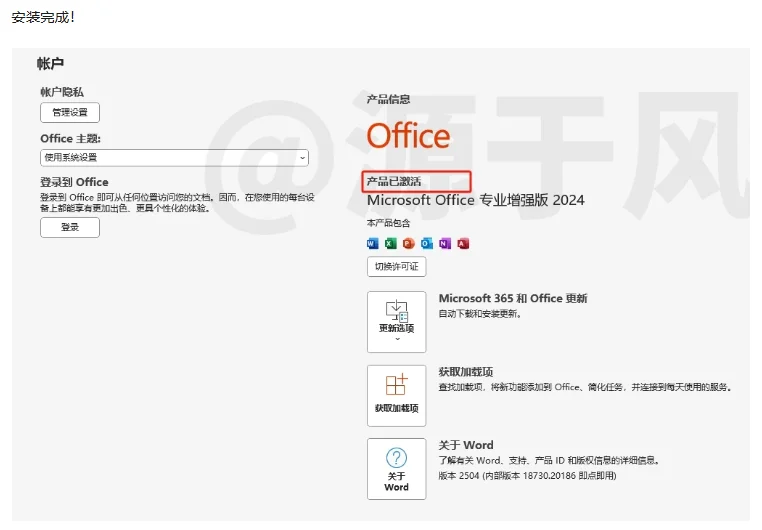Click the OneNote app icon
The width and height of the screenshot is (762, 530).
click(x=445, y=243)
